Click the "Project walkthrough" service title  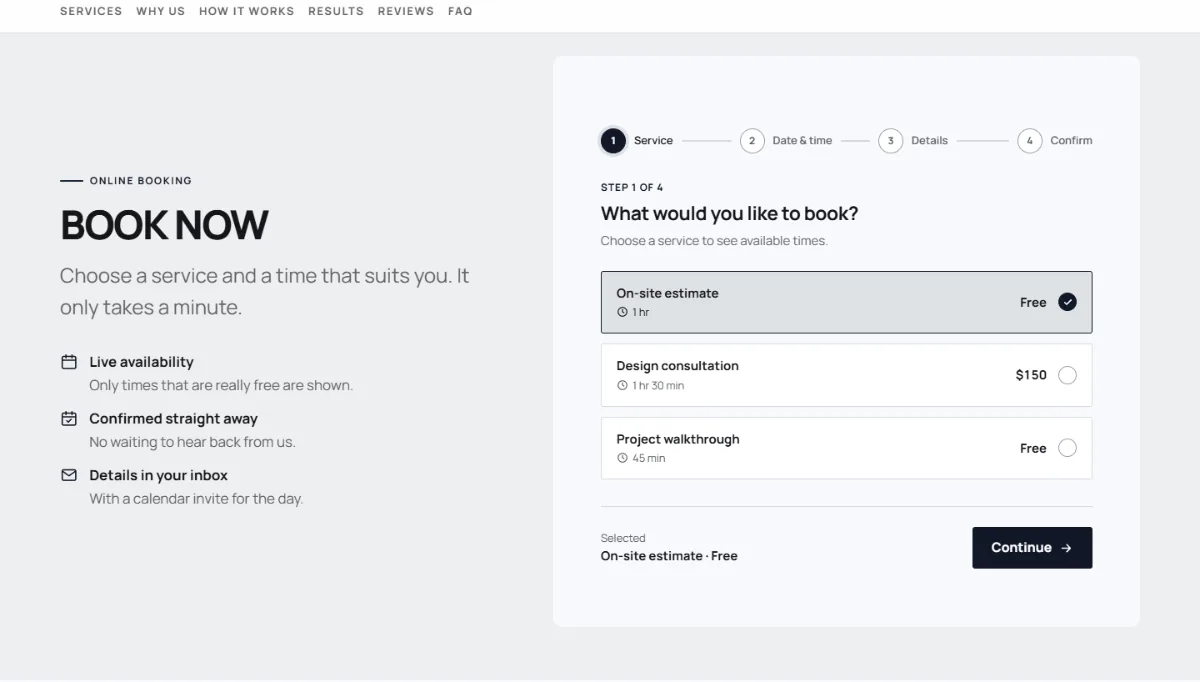pos(678,439)
